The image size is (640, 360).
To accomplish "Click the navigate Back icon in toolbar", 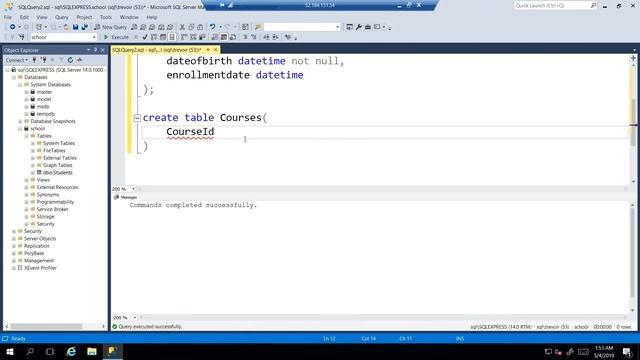I will click(13, 27).
